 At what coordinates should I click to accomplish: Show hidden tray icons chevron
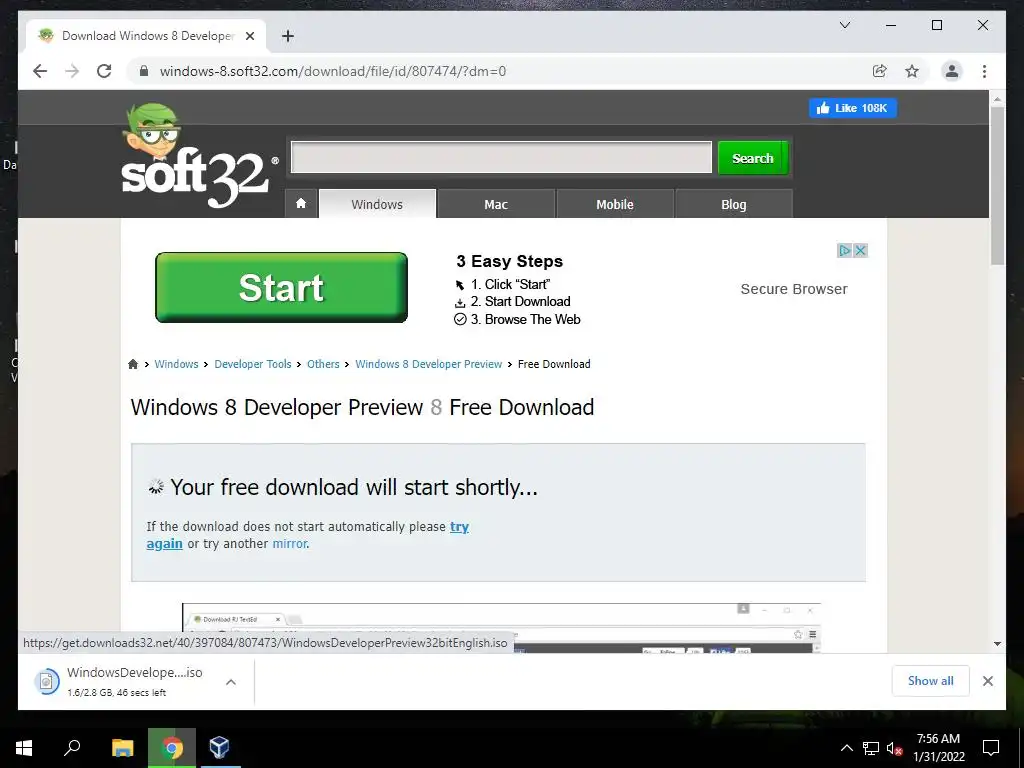pyautogui.click(x=846, y=748)
